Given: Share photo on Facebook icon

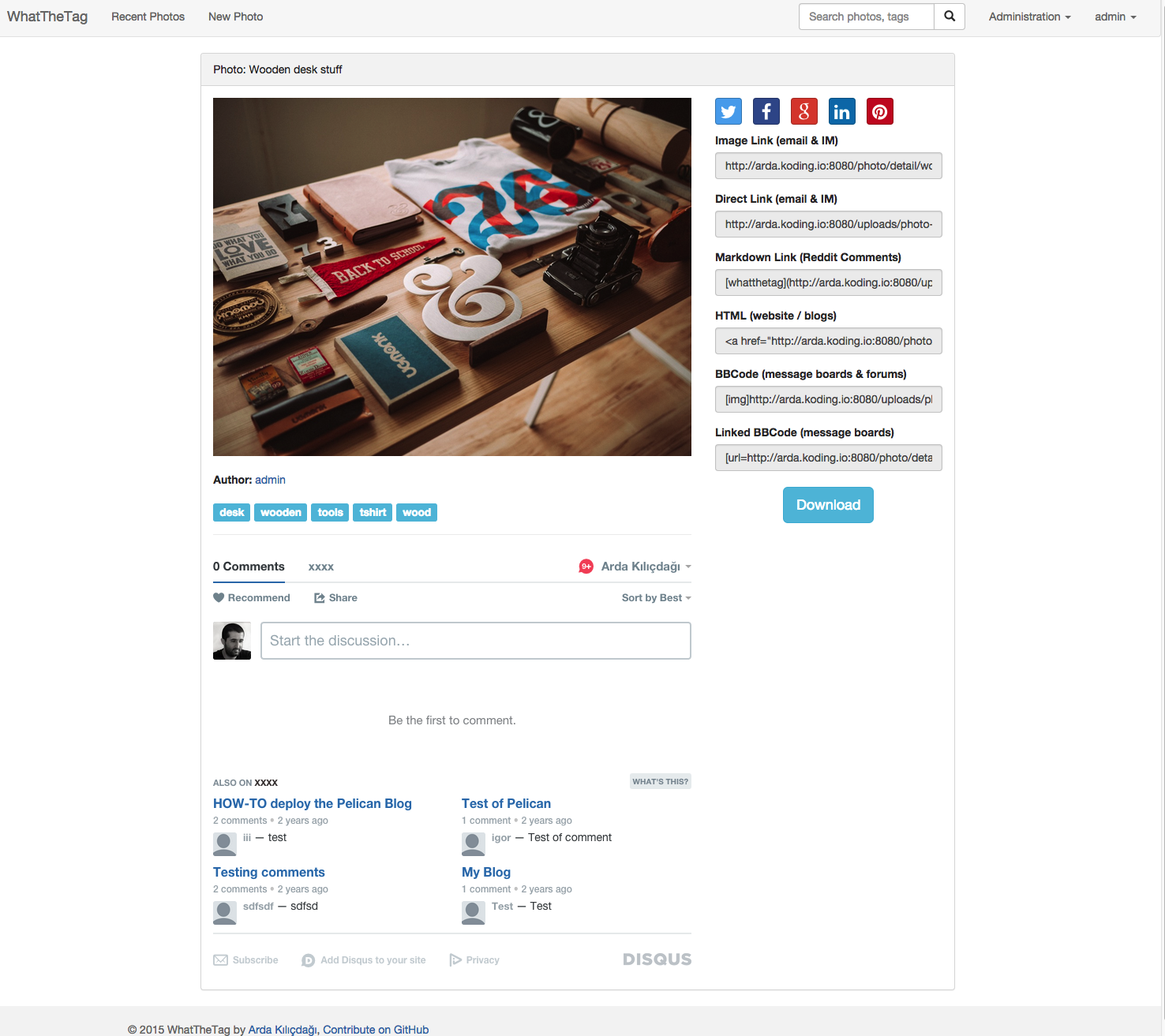Looking at the screenshot, I should click(766, 111).
